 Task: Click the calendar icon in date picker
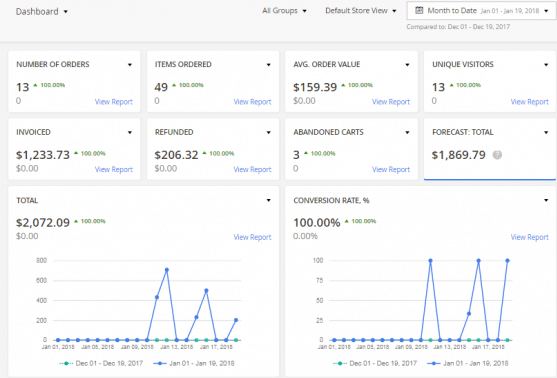tap(419, 10)
